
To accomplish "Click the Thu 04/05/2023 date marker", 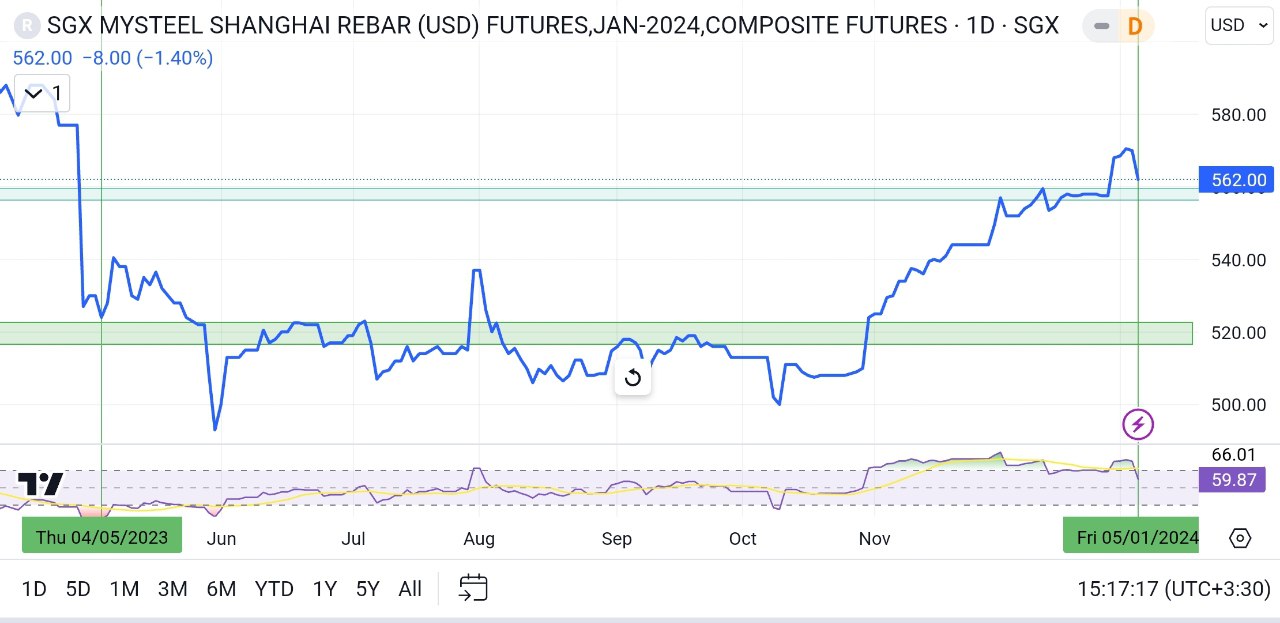I will point(102,537).
